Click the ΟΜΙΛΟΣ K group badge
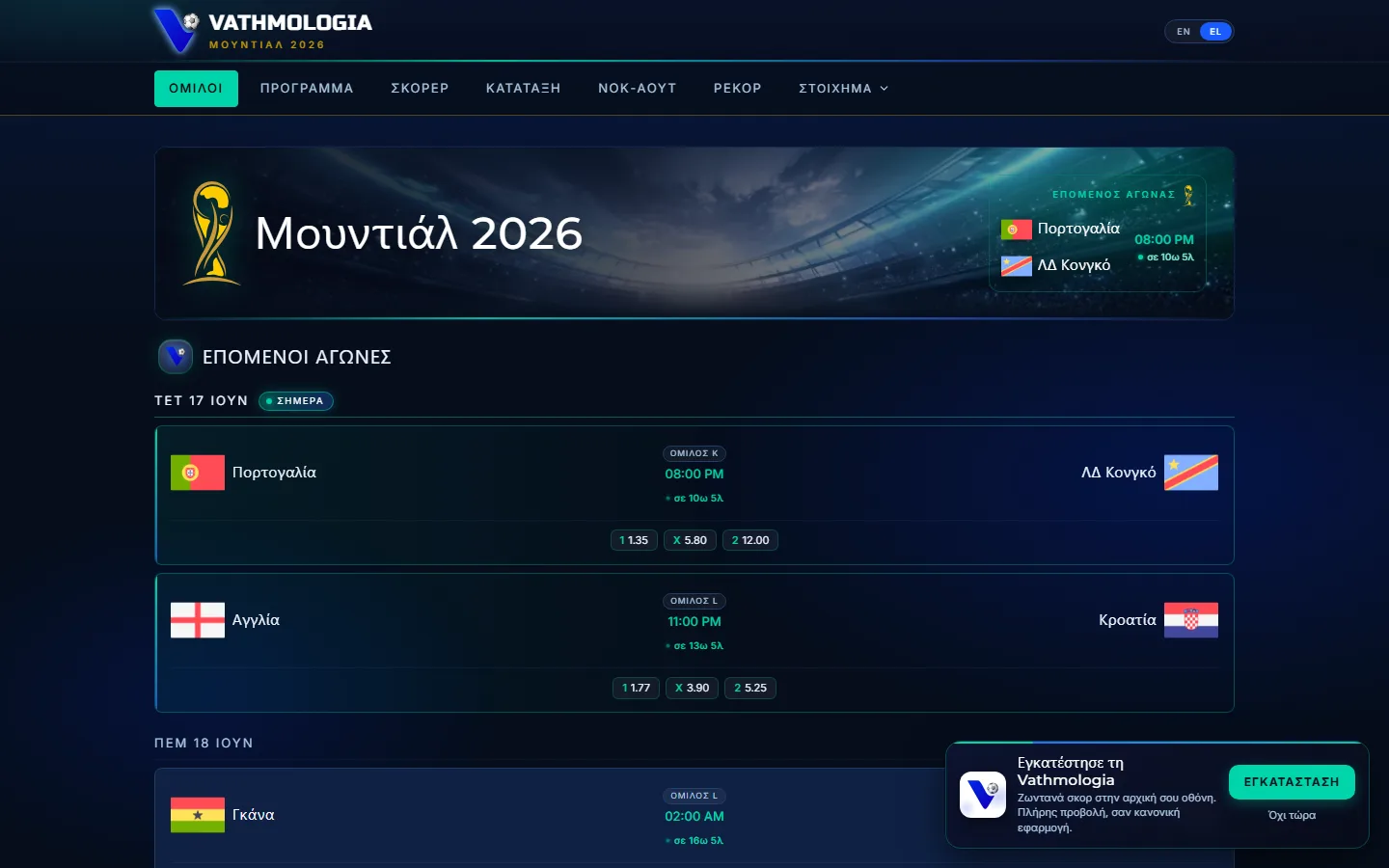 [x=694, y=453]
